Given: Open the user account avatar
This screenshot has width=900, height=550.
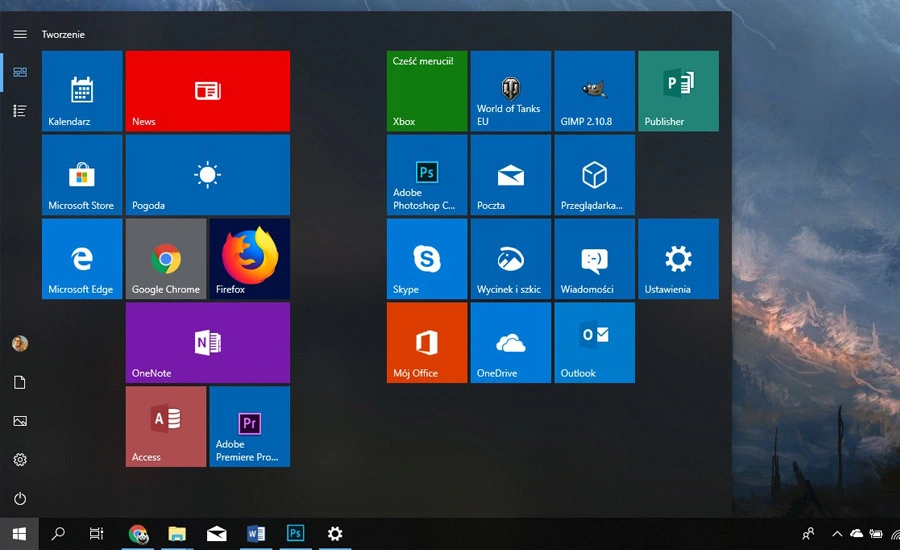Looking at the screenshot, I should pyautogui.click(x=20, y=343).
